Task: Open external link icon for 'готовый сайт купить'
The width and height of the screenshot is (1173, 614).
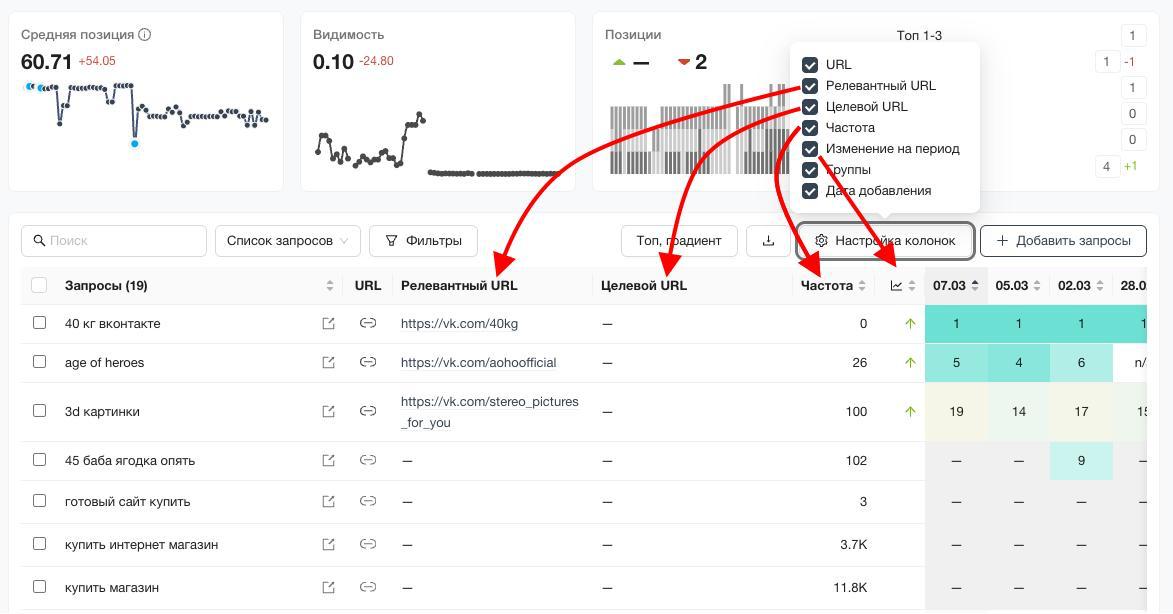Action: point(328,501)
